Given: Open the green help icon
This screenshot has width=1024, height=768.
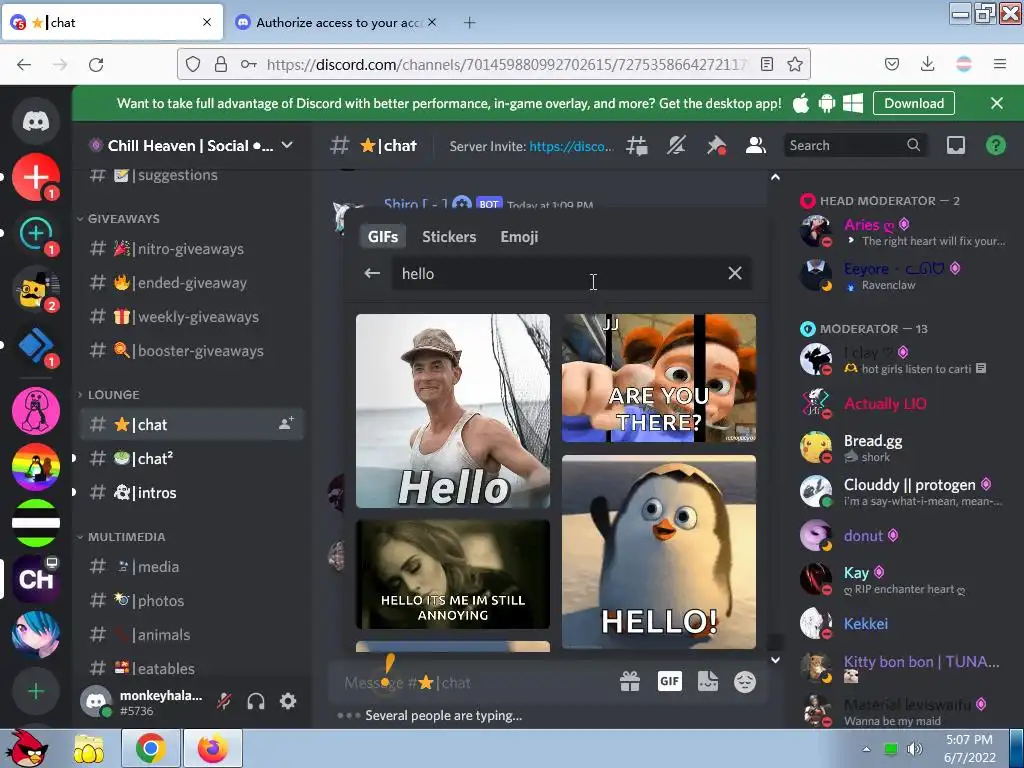Looking at the screenshot, I should coord(995,146).
